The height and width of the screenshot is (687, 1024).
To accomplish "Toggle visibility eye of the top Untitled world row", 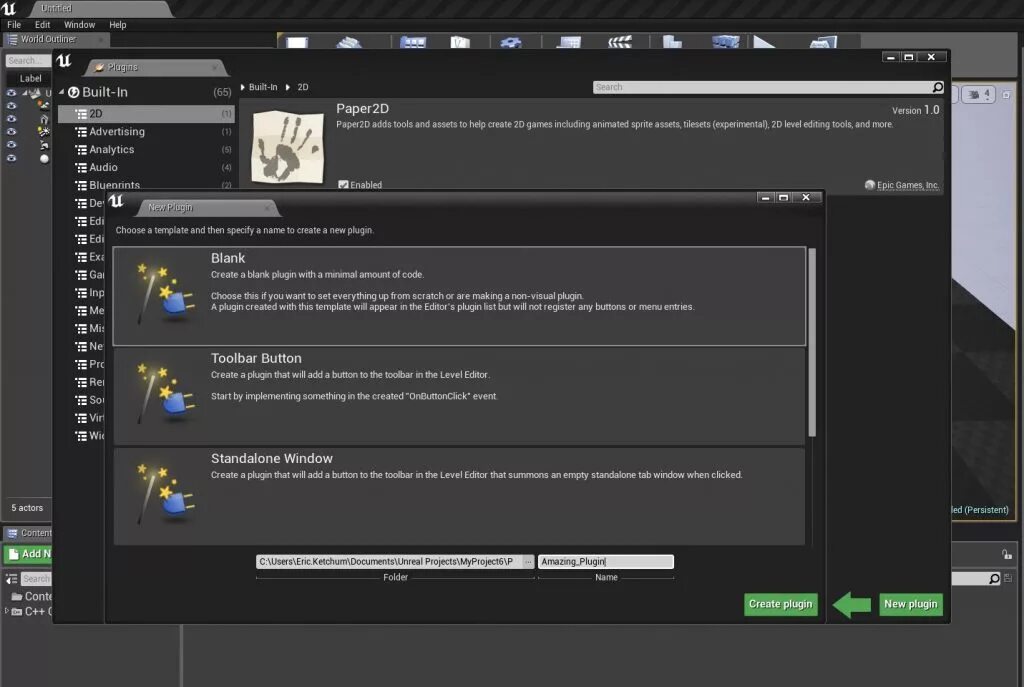I will pyautogui.click(x=11, y=93).
